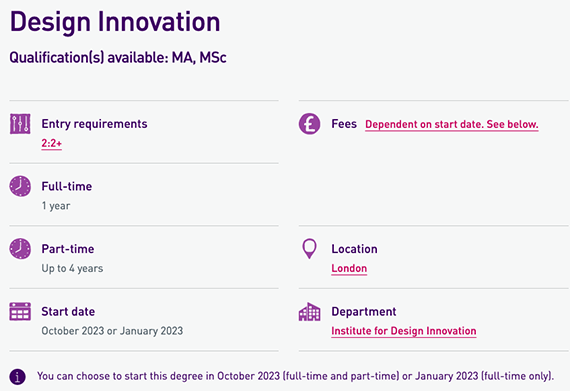Visit the Institute for Design Innovation link
The height and width of the screenshot is (391, 570).
coord(404,331)
